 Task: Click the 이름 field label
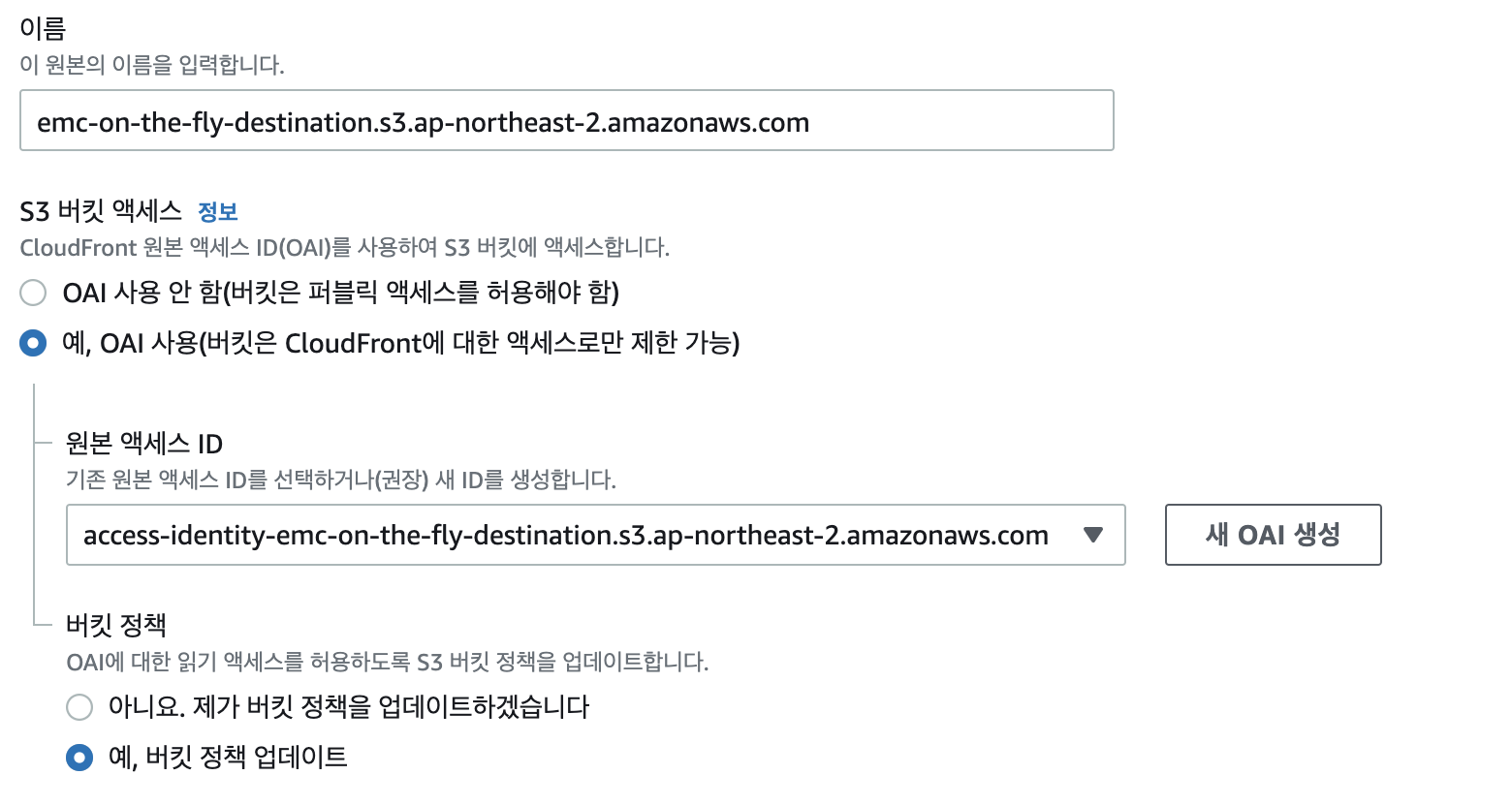(x=43, y=28)
